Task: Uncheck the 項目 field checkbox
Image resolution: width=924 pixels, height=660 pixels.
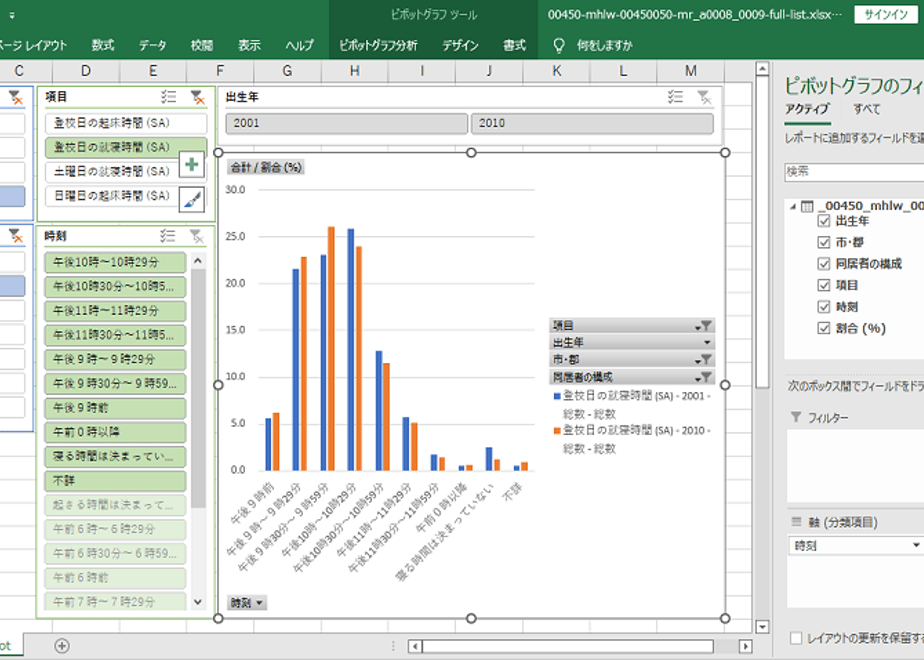Action: click(824, 285)
